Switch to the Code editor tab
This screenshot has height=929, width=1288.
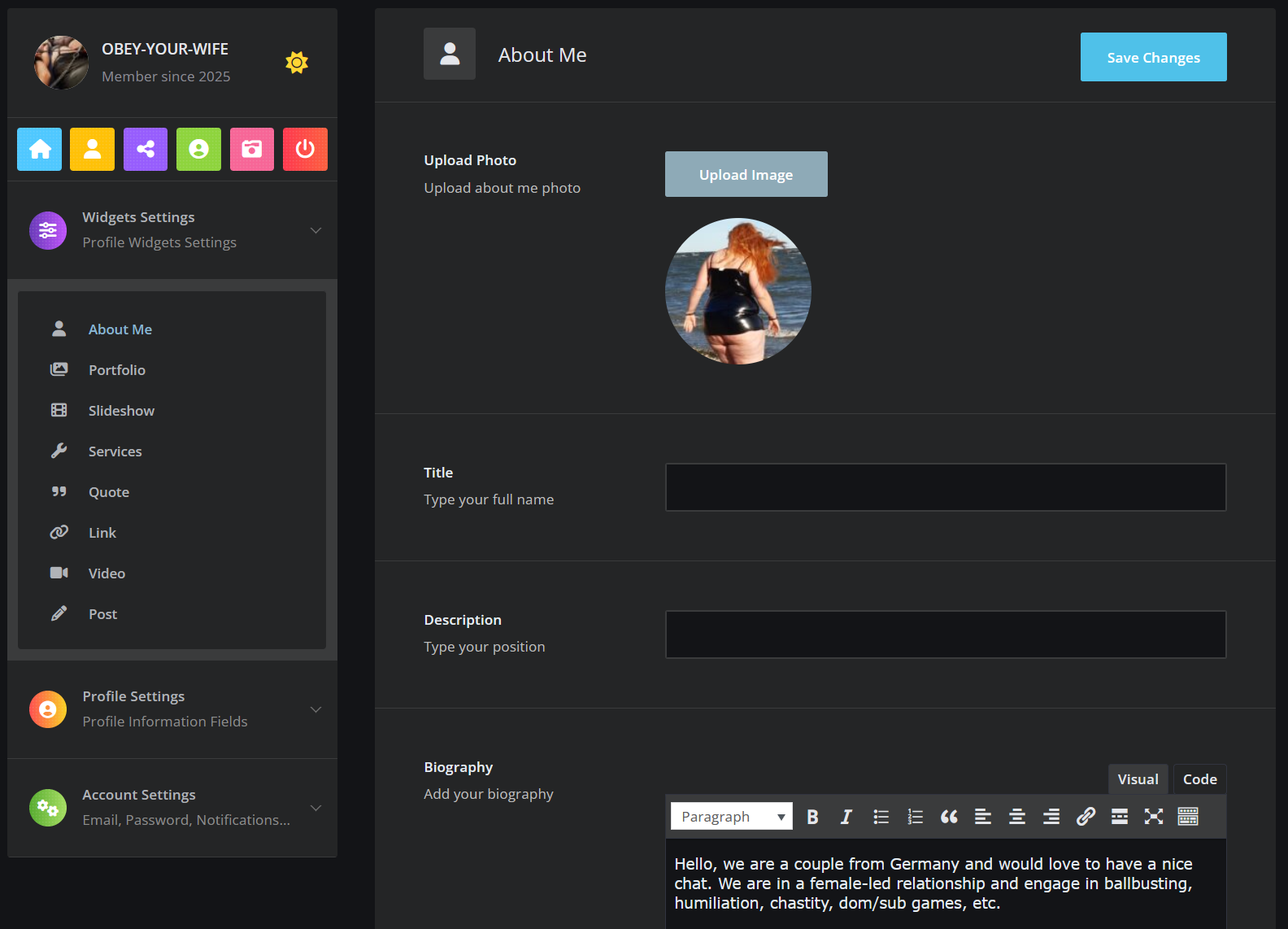point(1199,779)
